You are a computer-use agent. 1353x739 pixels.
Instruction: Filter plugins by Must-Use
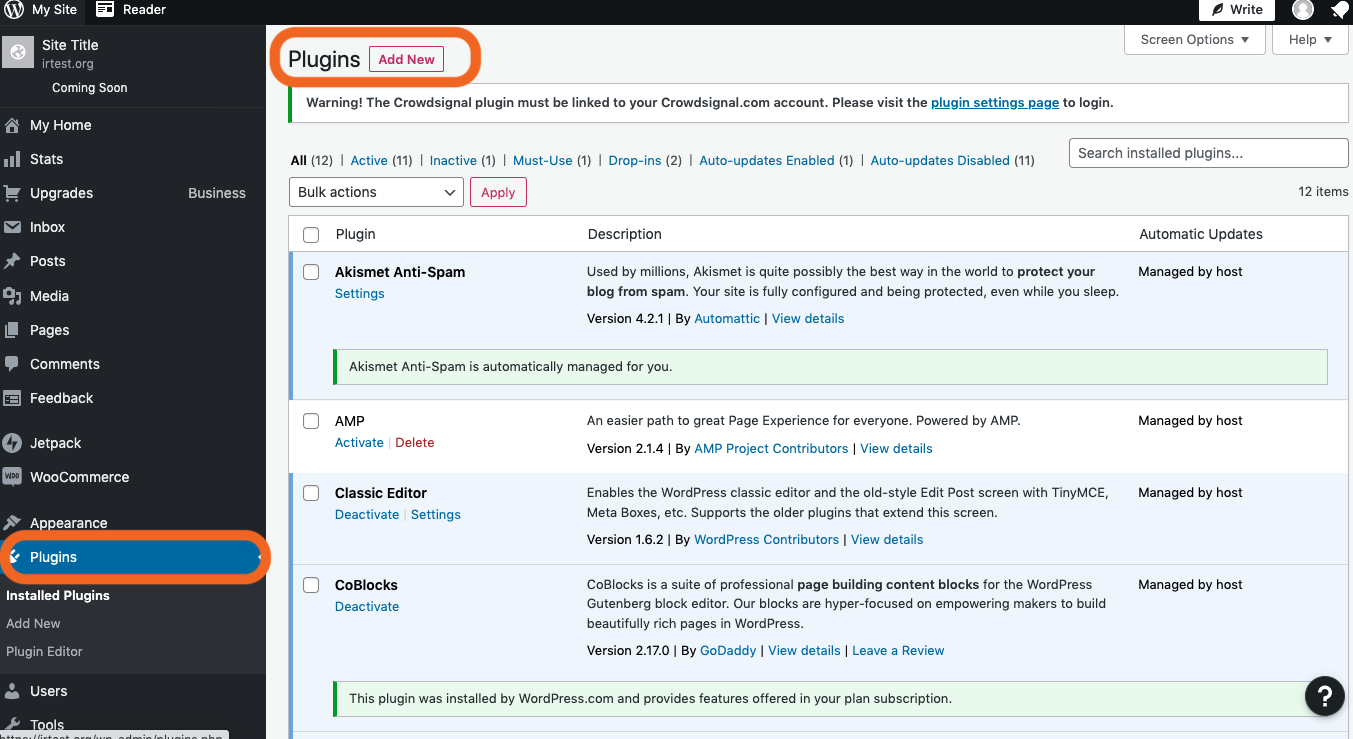click(543, 160)
